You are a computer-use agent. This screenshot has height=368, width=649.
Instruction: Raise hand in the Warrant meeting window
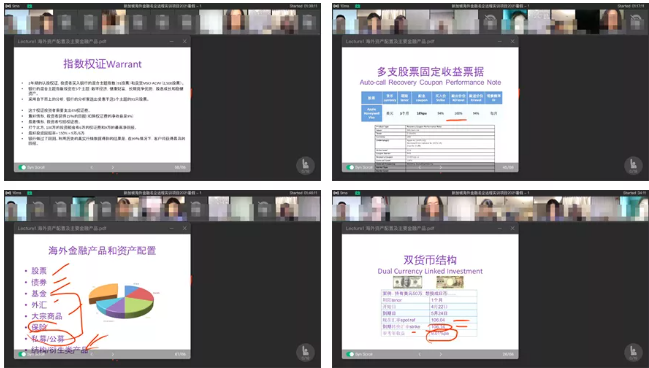coord(305,165)
